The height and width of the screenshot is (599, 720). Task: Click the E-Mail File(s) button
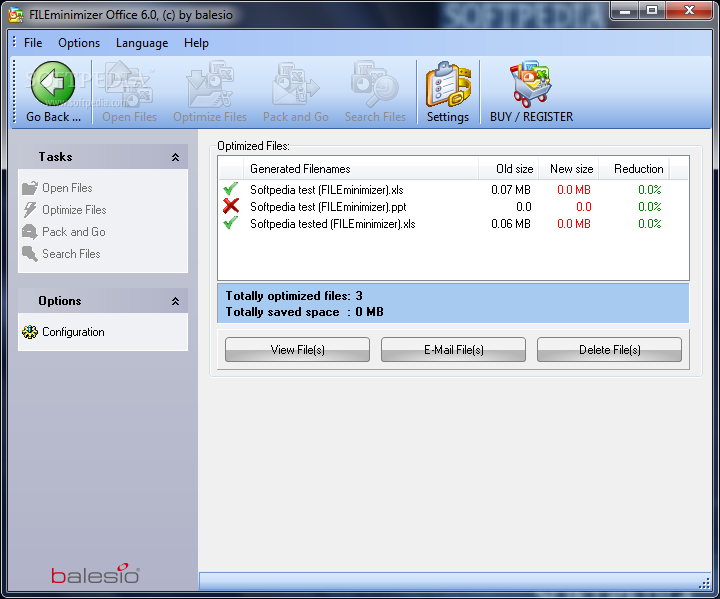point(453,350)
